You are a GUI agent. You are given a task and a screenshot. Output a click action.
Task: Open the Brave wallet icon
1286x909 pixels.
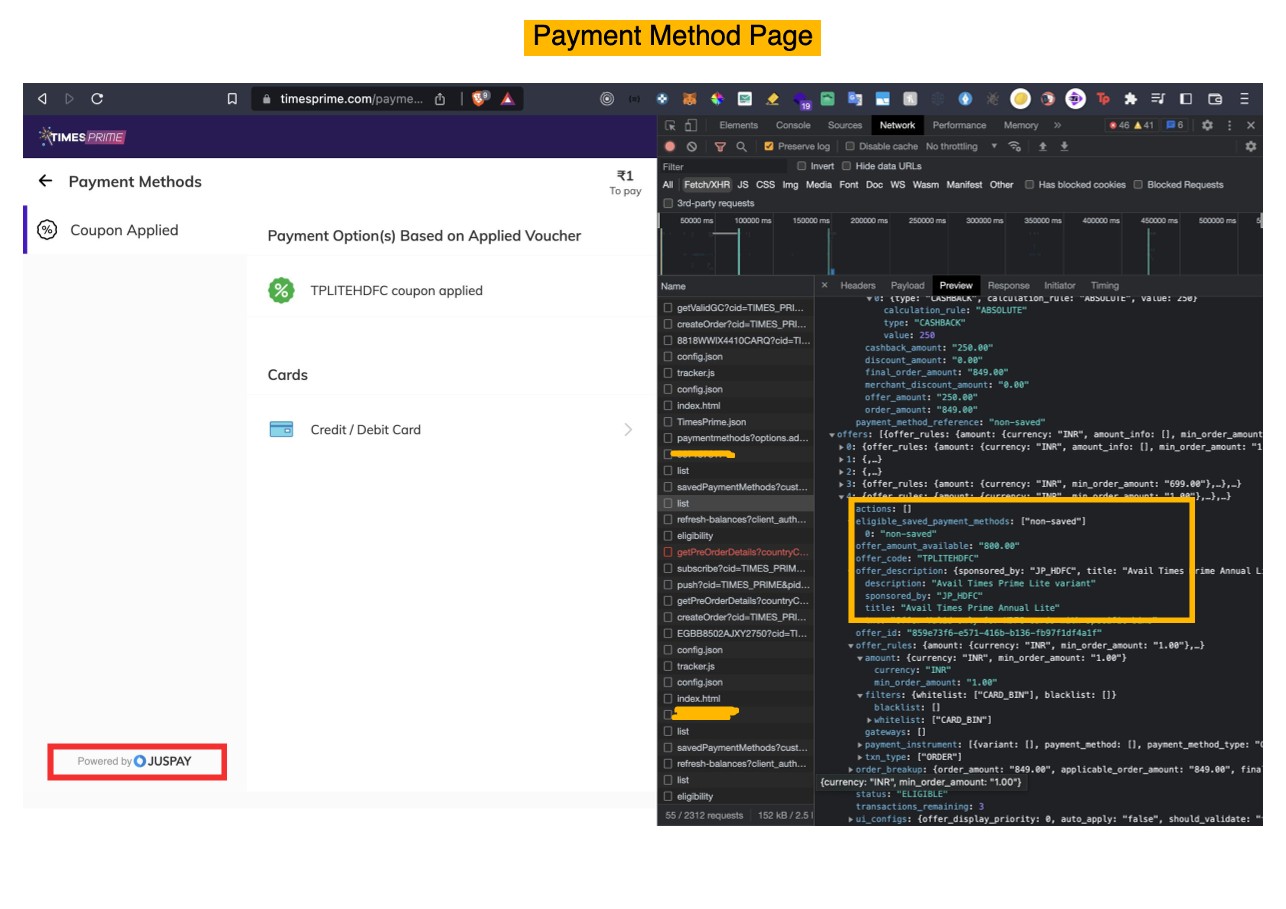pos(1216,99)
